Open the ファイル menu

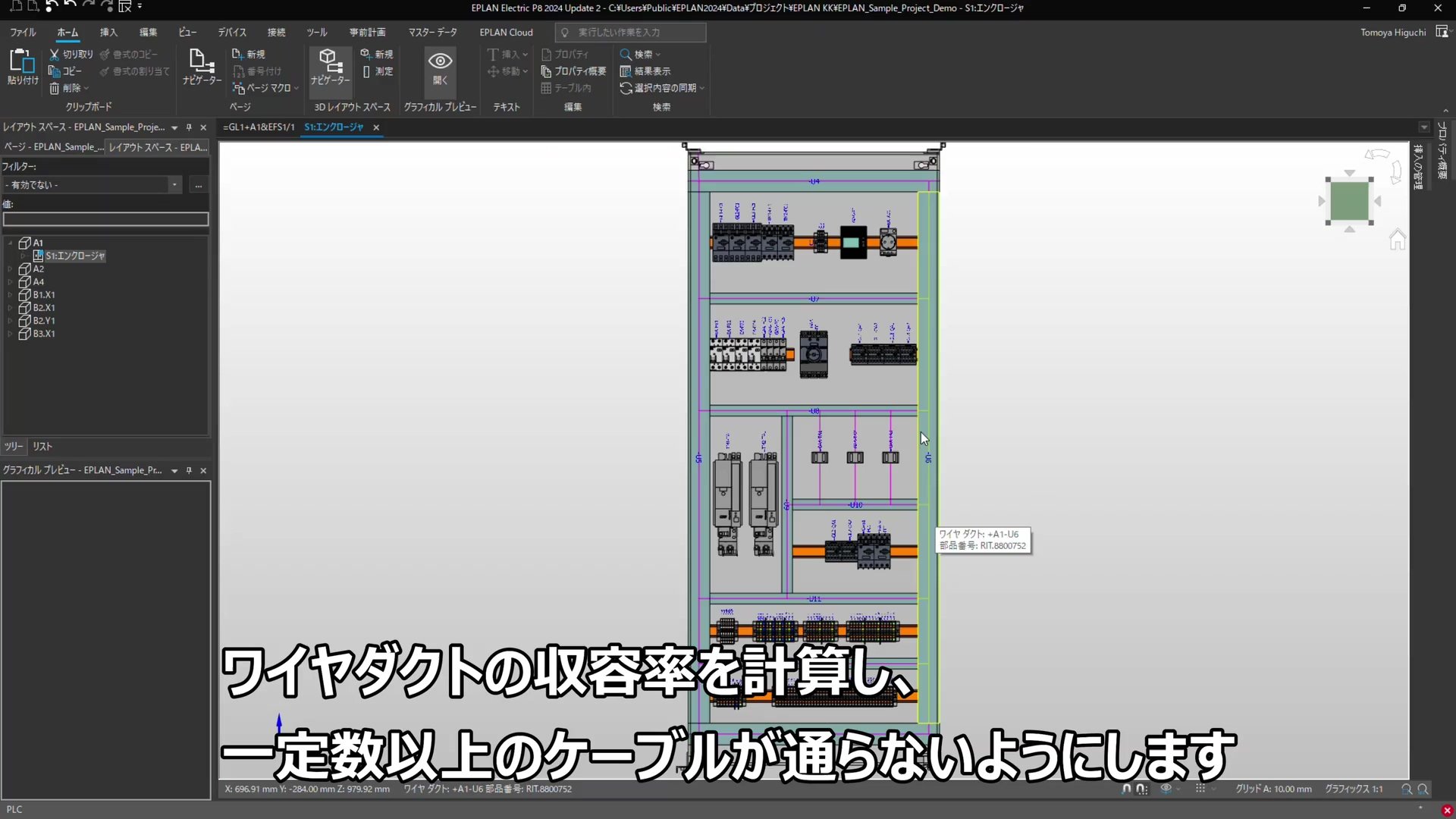tap(23, 33)
